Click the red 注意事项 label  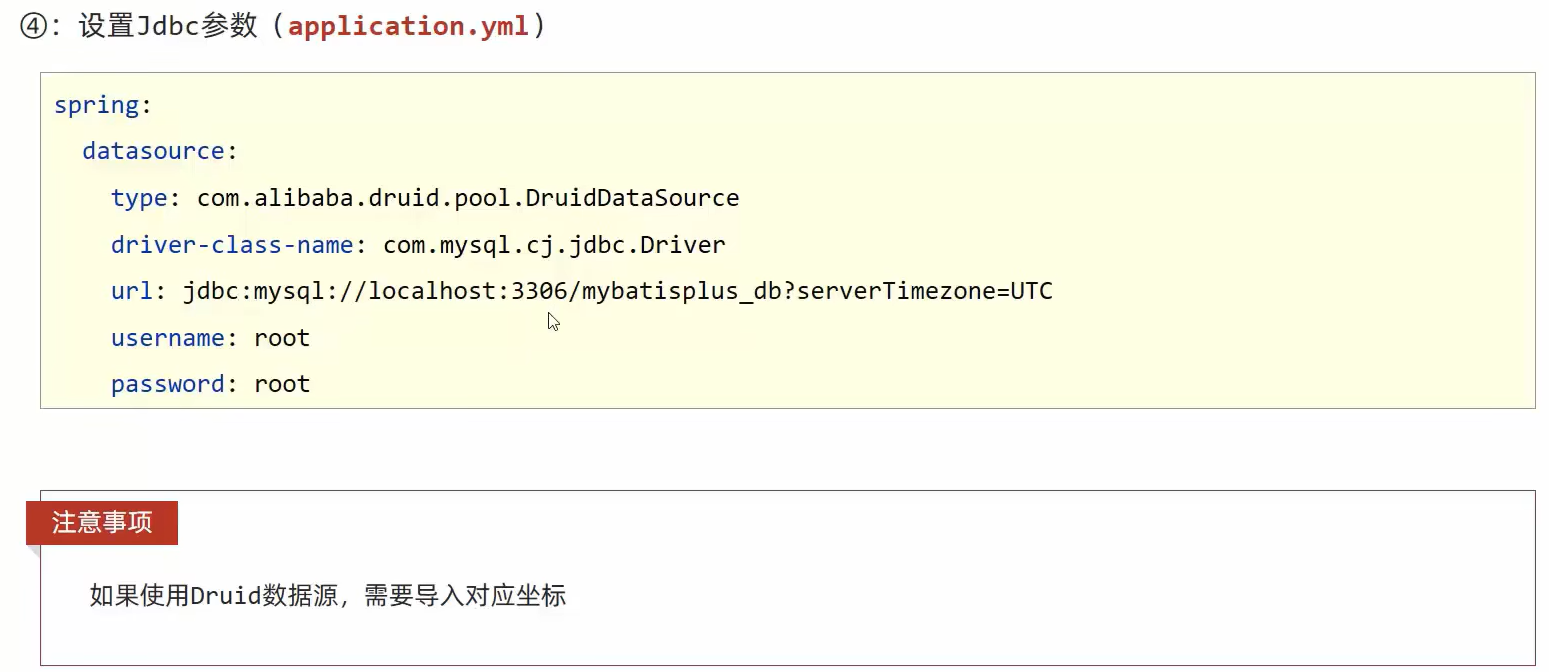click(x=102, y=523)
